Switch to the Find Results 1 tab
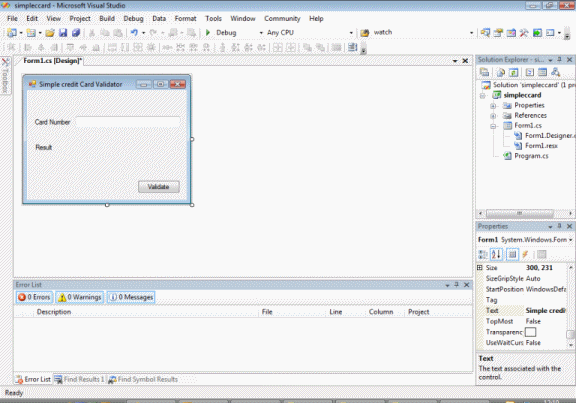 coord(80,379)
